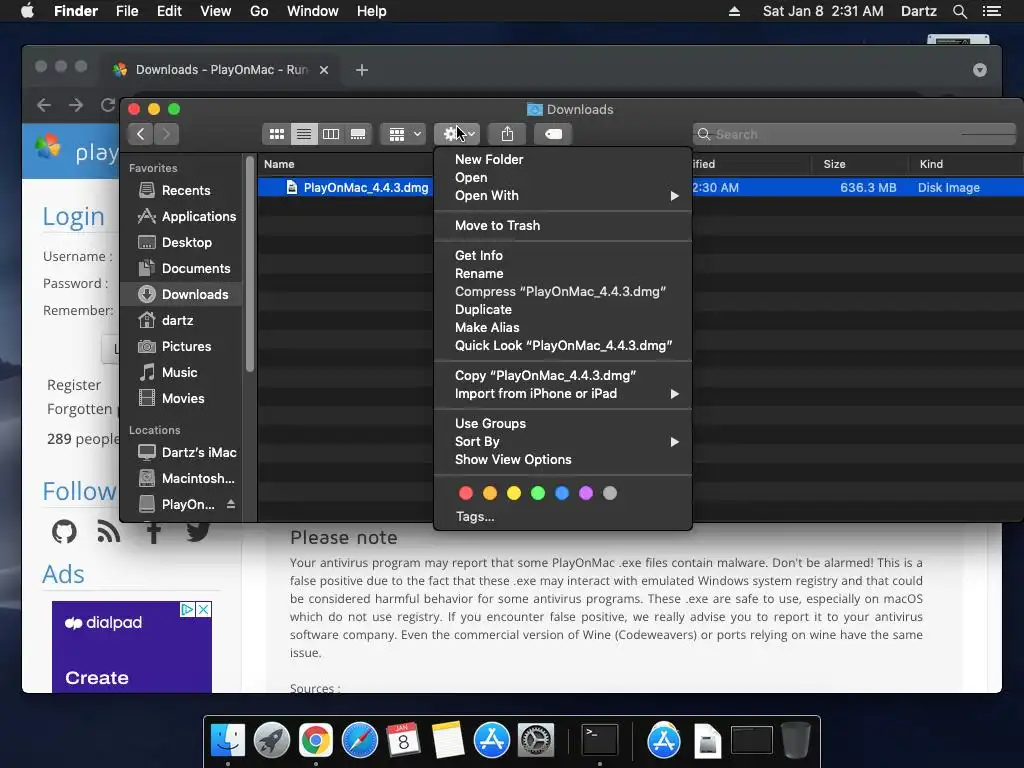Screen dimensions: 1024x768
Task: Choose Make Alias from menu
Action: pos(562,327)
